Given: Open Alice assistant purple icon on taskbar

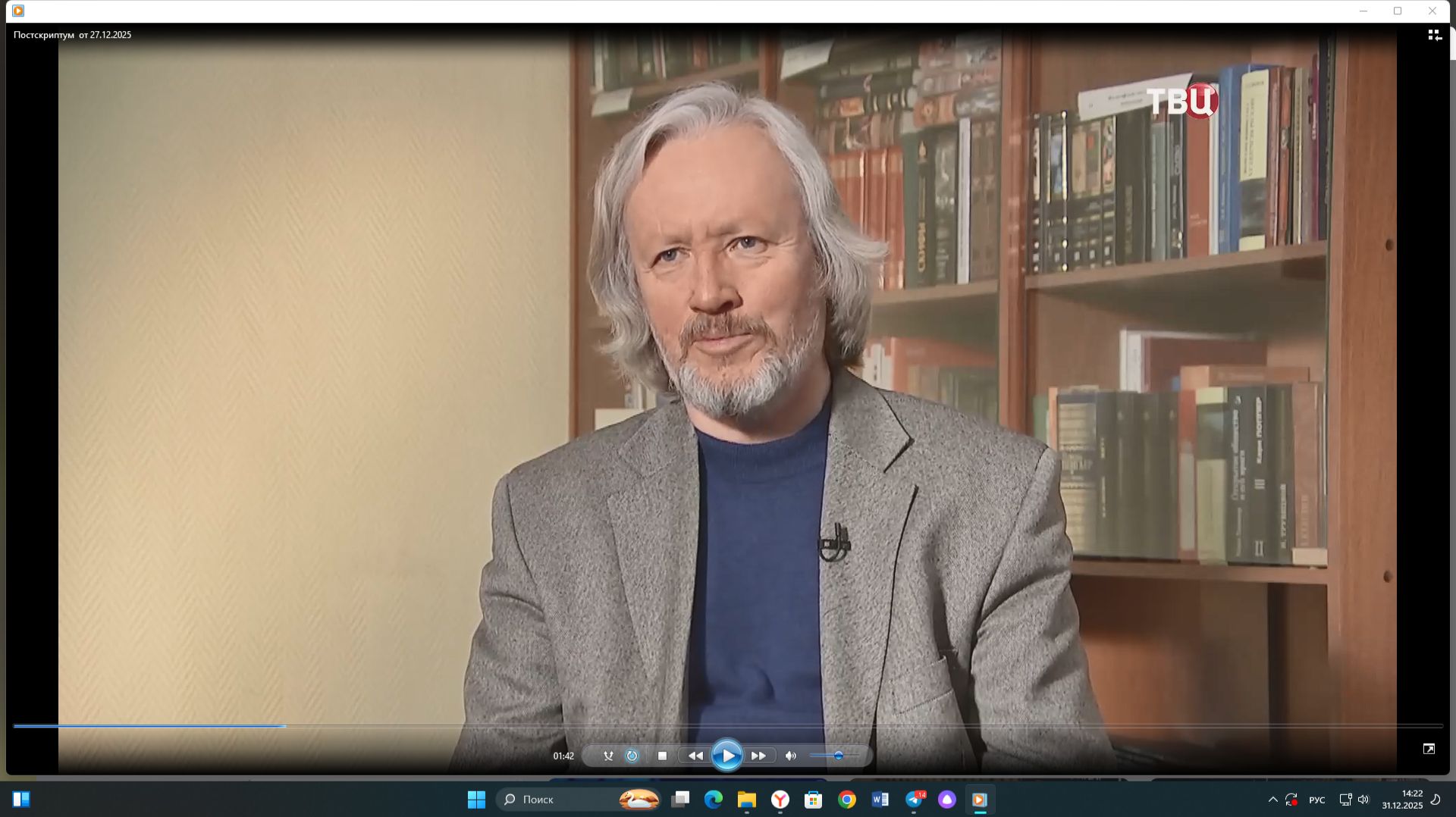Looking at the screenshot, I should click(947, 800).
